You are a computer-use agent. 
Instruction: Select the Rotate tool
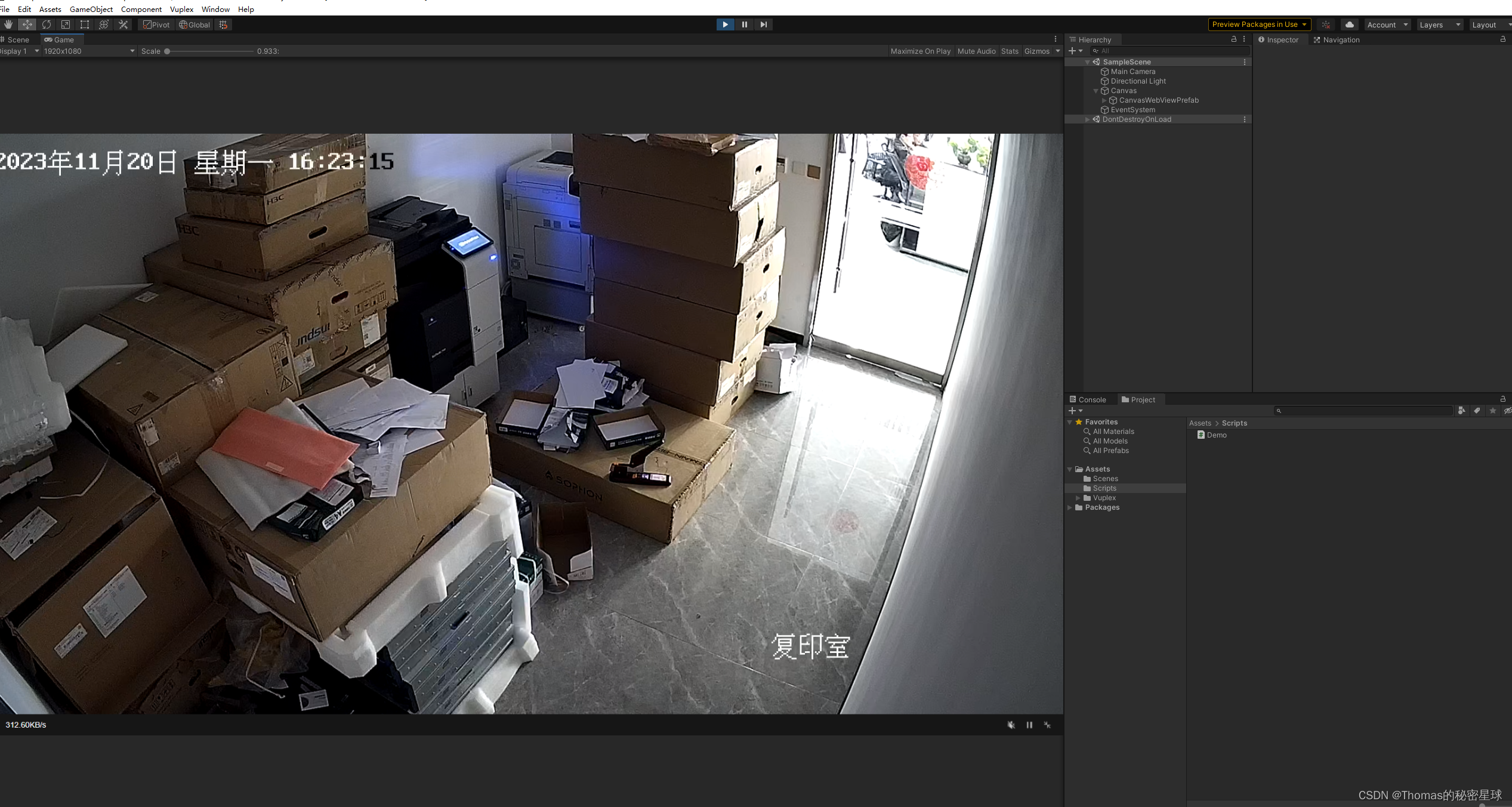pos(47,24)
